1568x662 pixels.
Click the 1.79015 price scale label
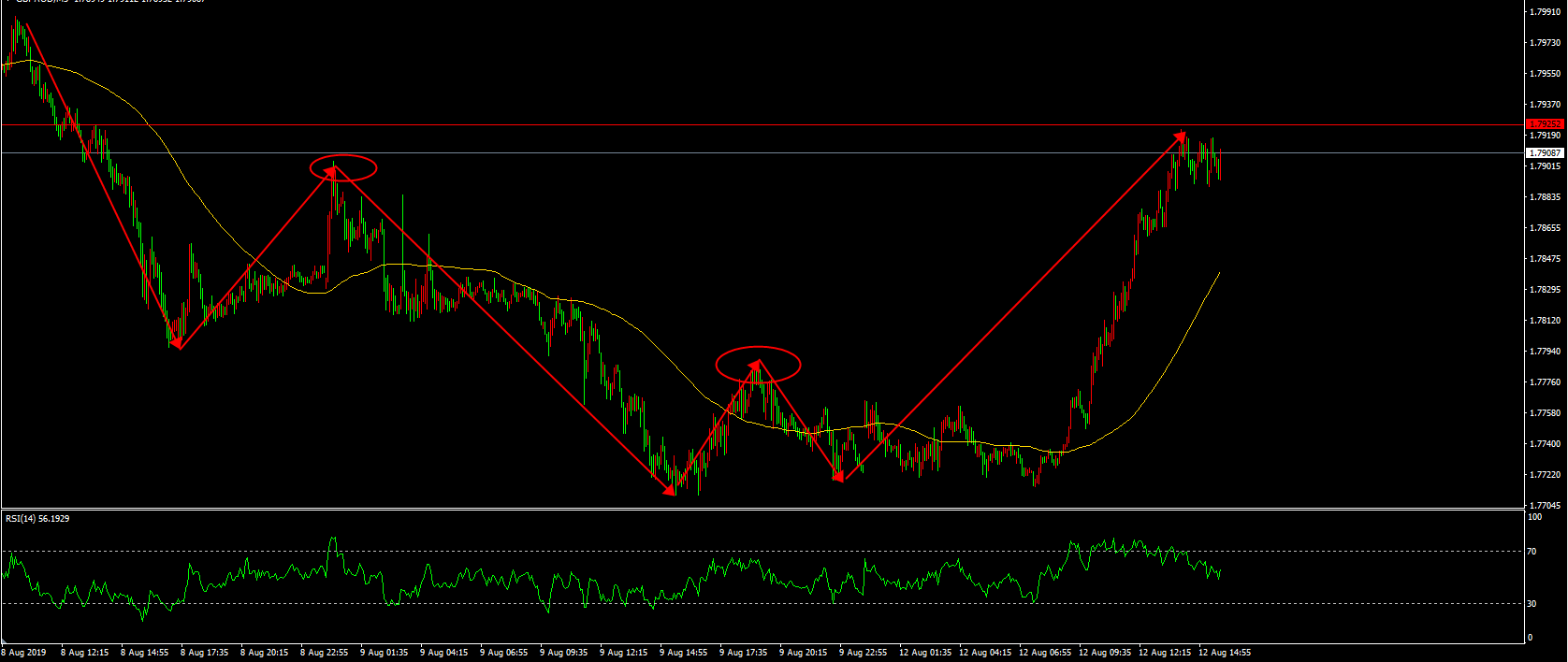(1544, 166)
